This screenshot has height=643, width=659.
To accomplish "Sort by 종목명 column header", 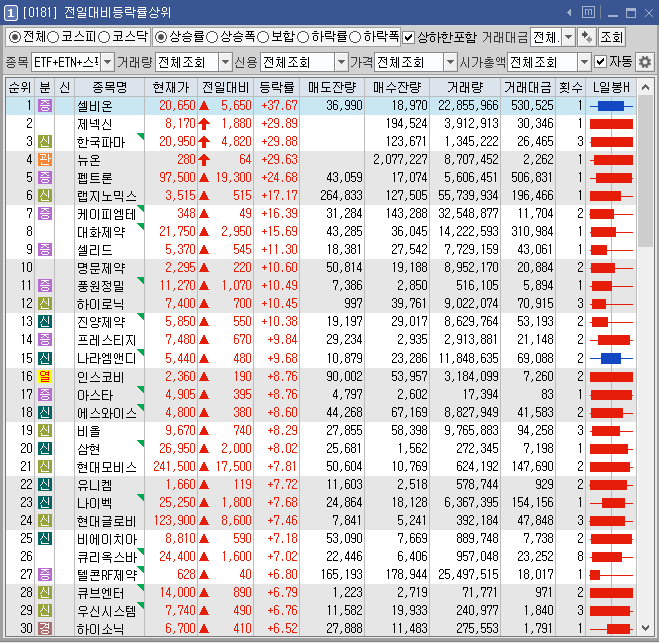I will point(110,87).
